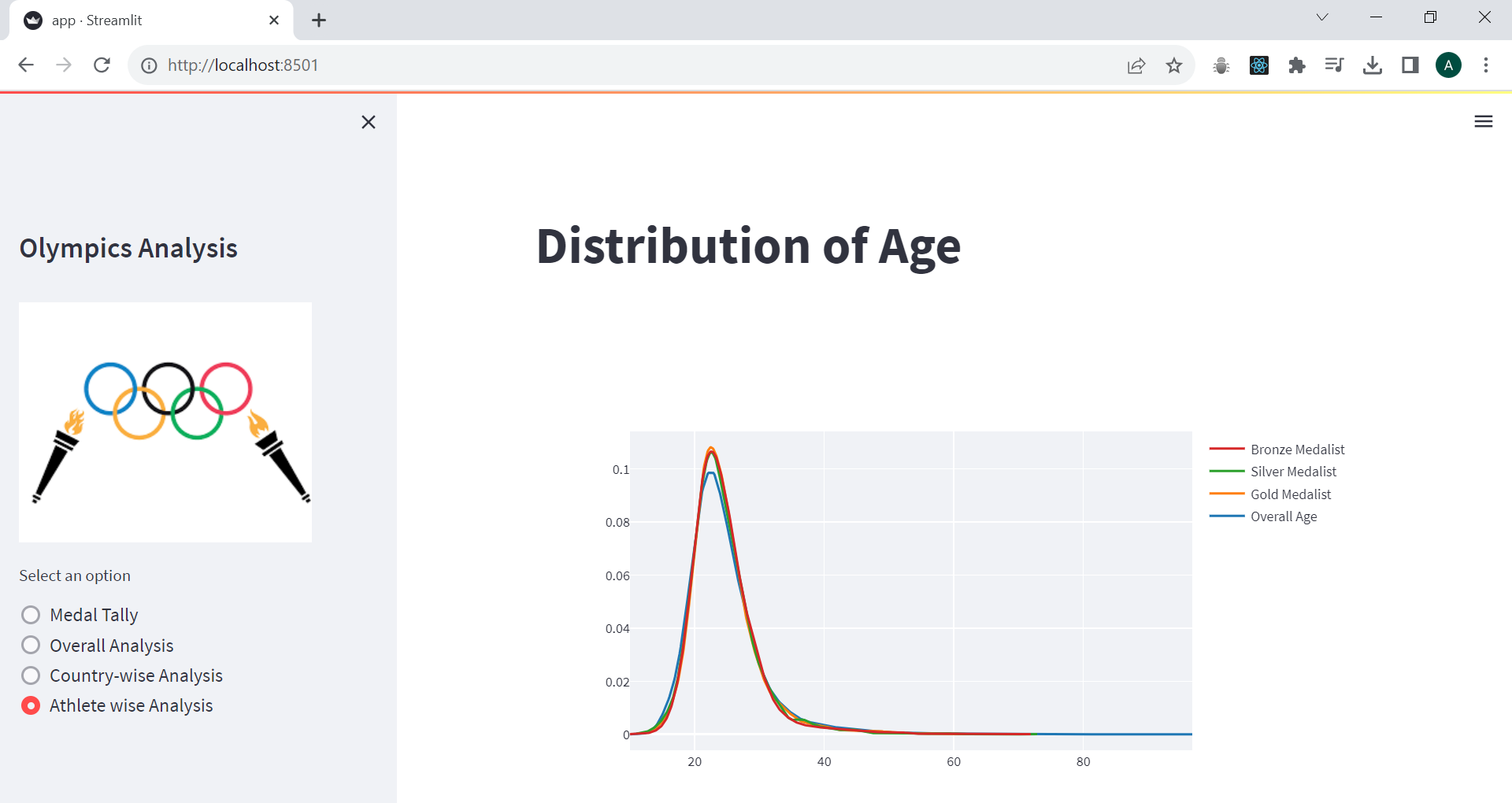This screenshot has width=1512, height=803.
Task: Bookmark the page using the star icon
Action: point(1173,65)
